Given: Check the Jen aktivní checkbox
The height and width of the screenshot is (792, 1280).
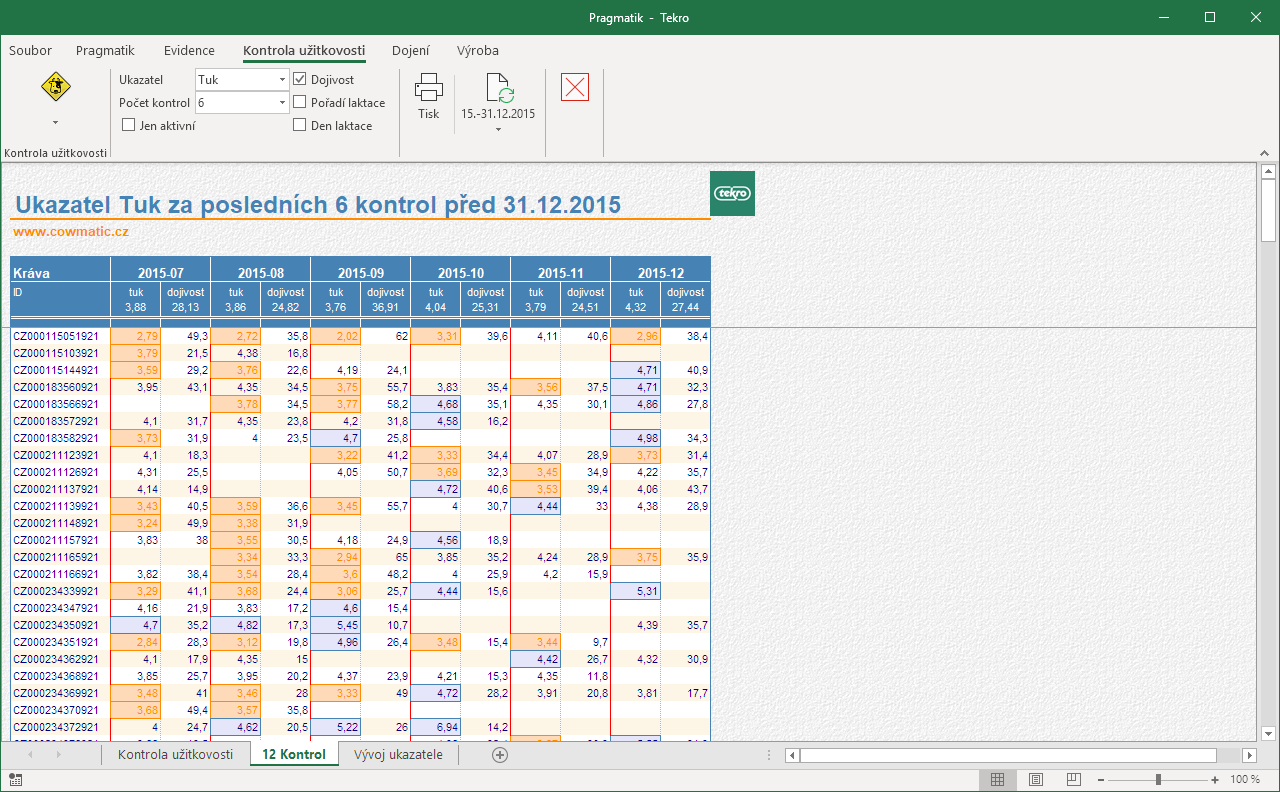Looking at the screenshot, I should (128, 125).
